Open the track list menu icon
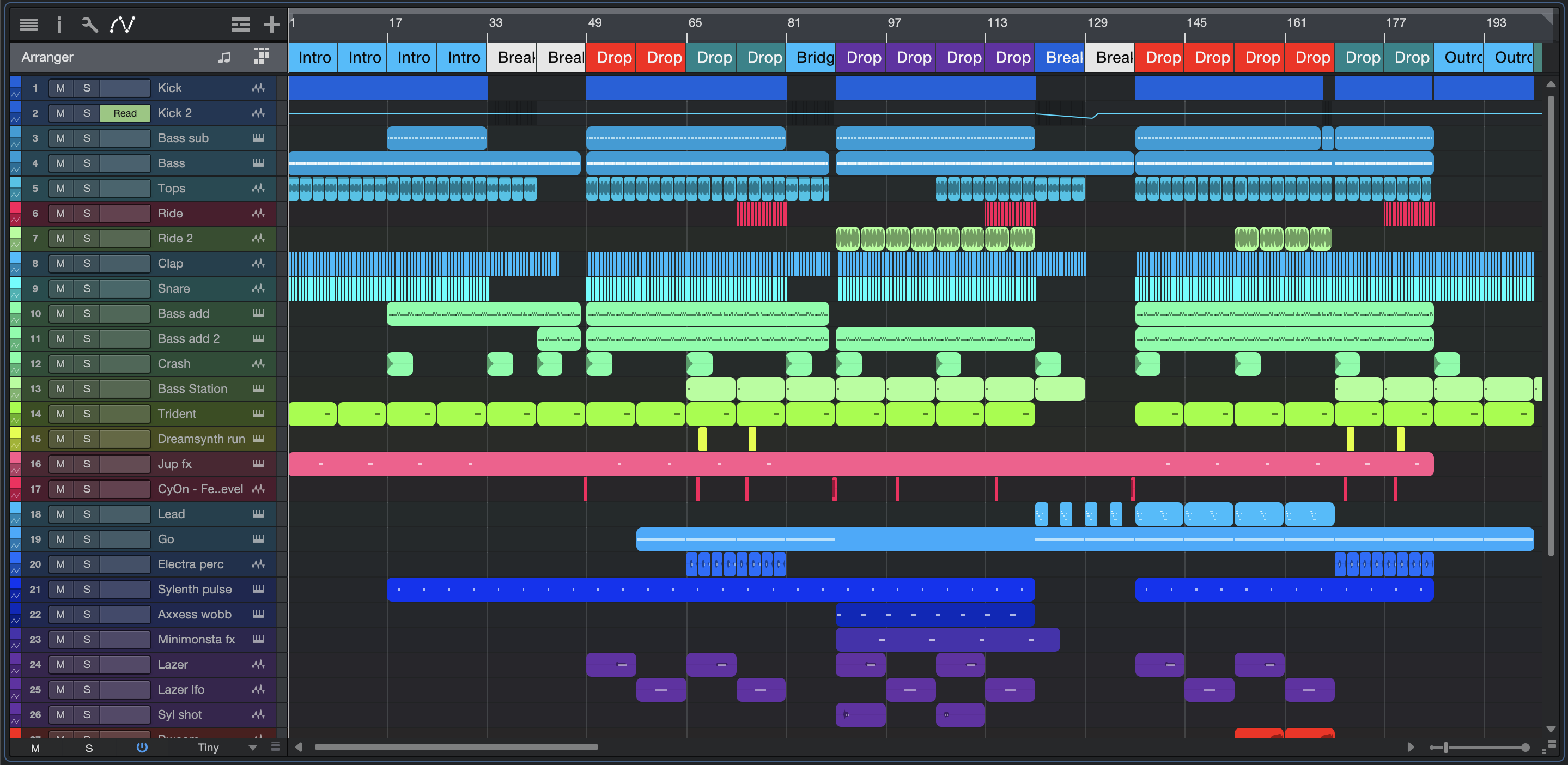Viewport: 1568px width, 765px height. click(29, 25)
